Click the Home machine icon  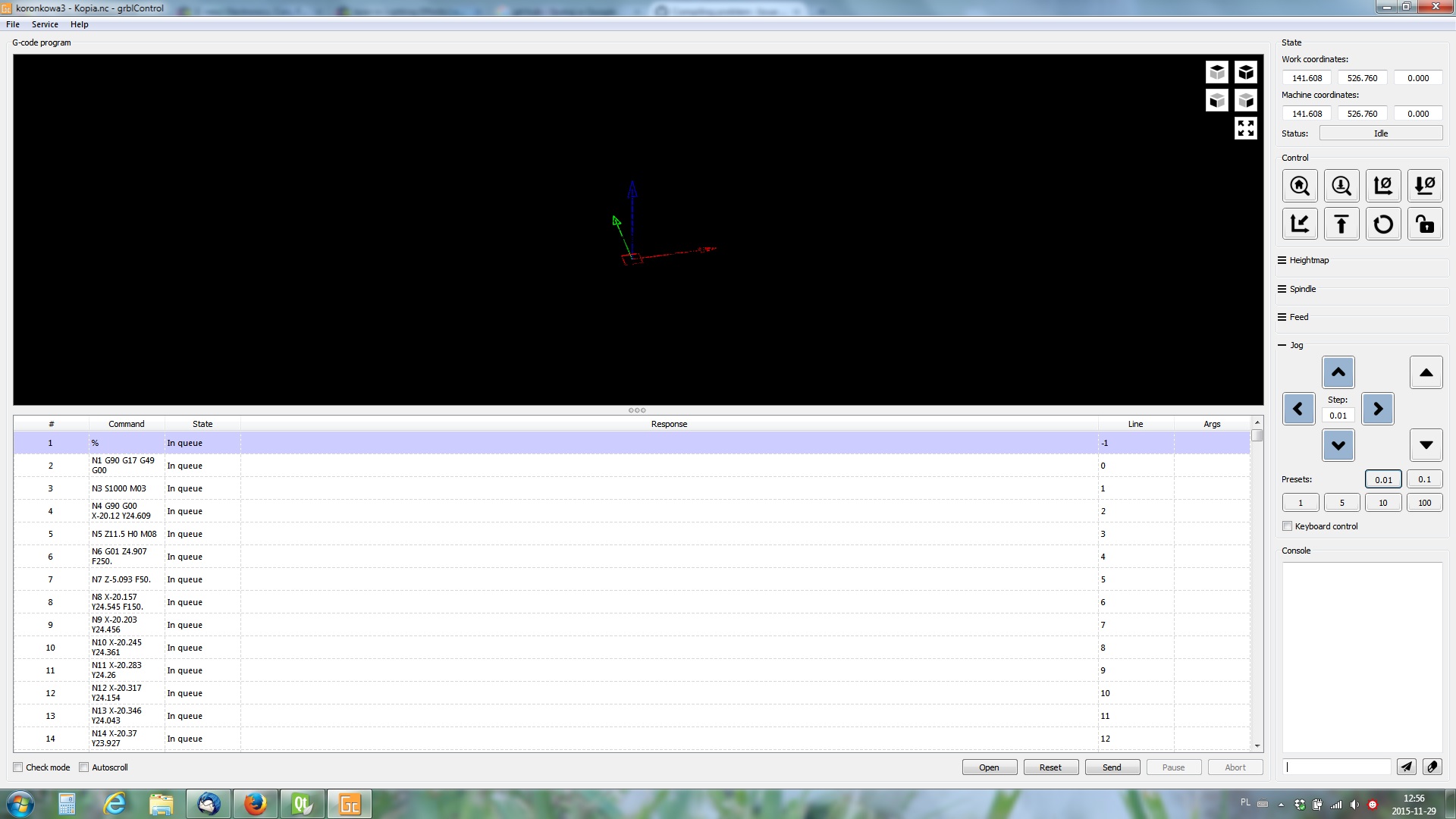[1300, 186]
